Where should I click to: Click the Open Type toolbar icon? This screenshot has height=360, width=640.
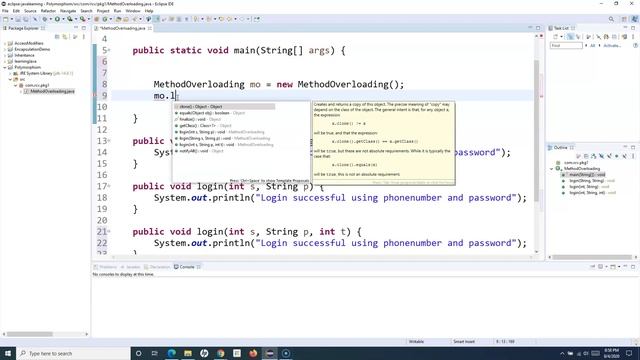tap(118, 19)
